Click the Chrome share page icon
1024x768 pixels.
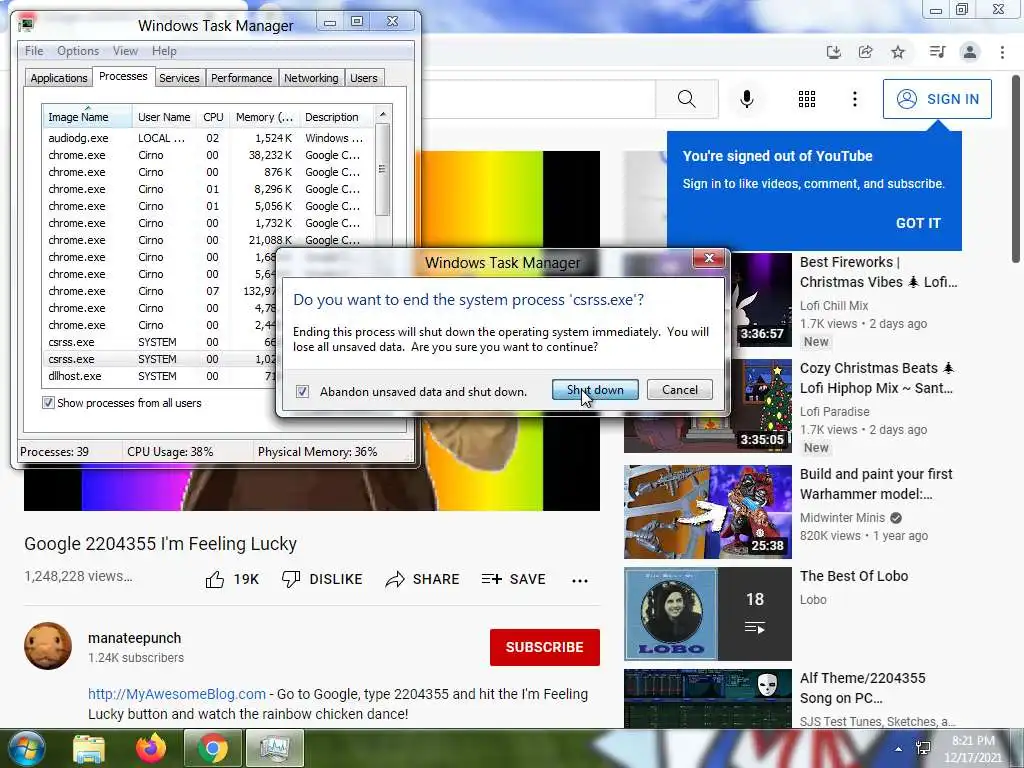[865, 52]
